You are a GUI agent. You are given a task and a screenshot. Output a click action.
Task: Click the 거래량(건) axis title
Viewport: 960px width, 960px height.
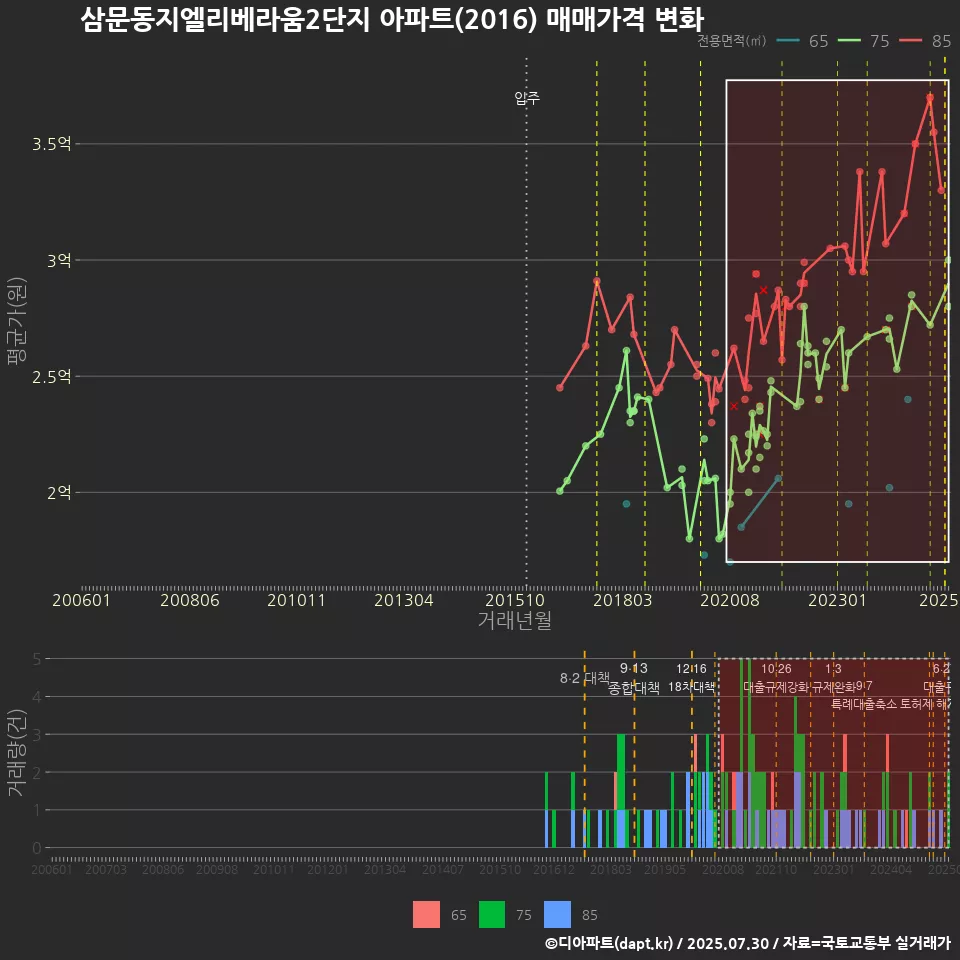(16, 752)
